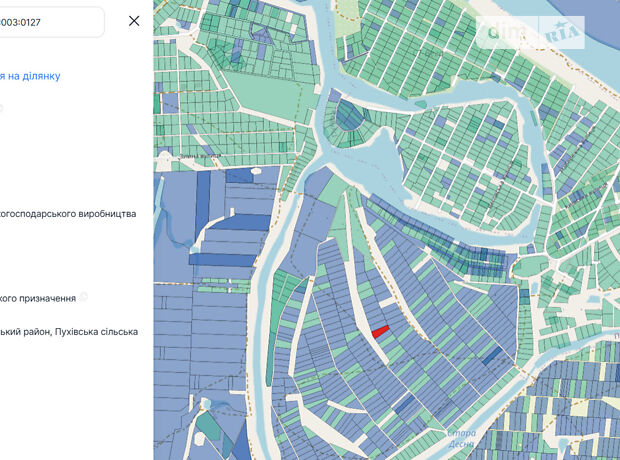The image size is (620, 460).
Task: Click info icon beside 'призначення' text
Action: tap(84, 297)
